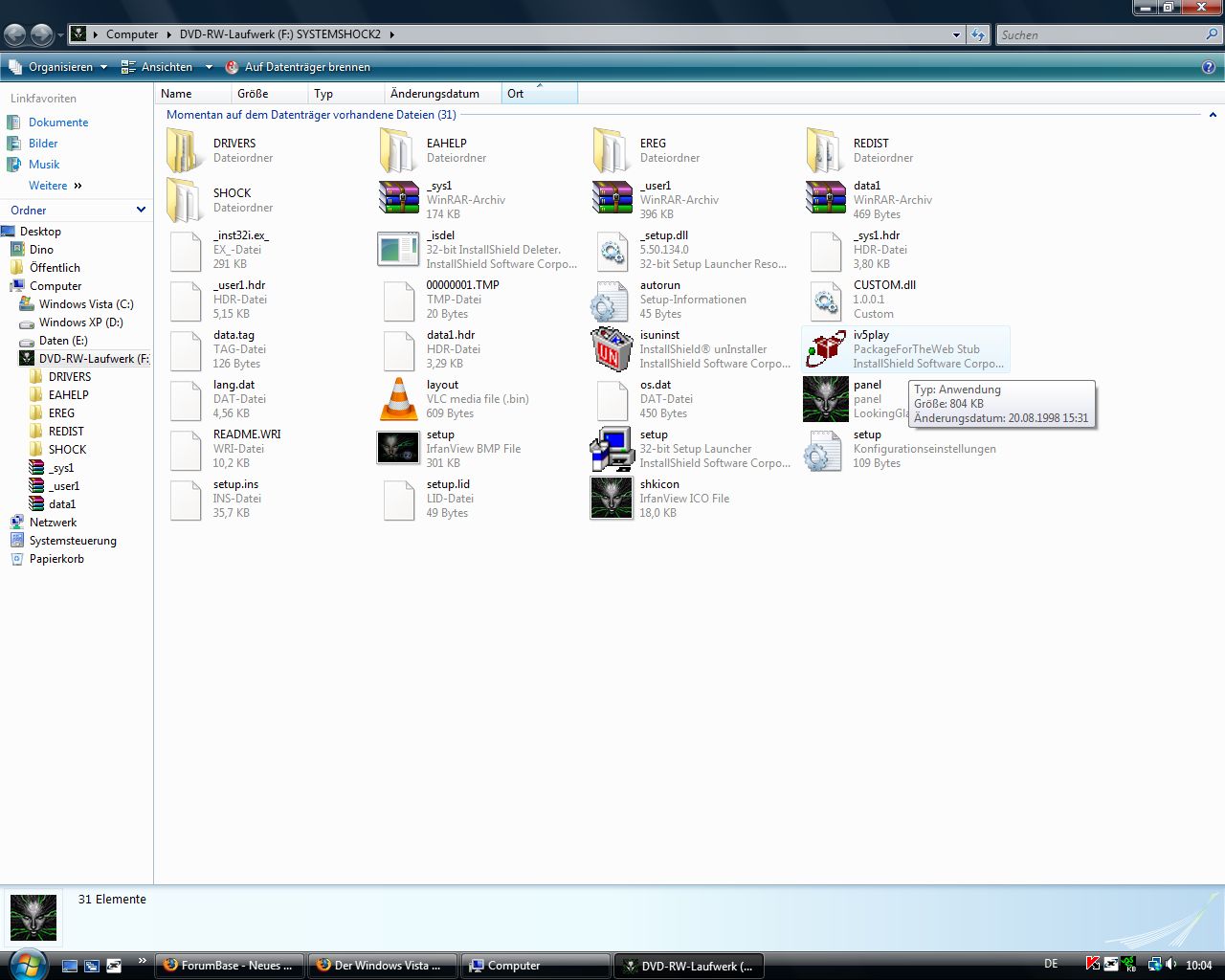This screenshot has width=1225, height=980.
Task: Sort files by Änderungsdatum column
Action: pyautogui.click(x=442, y=93)
